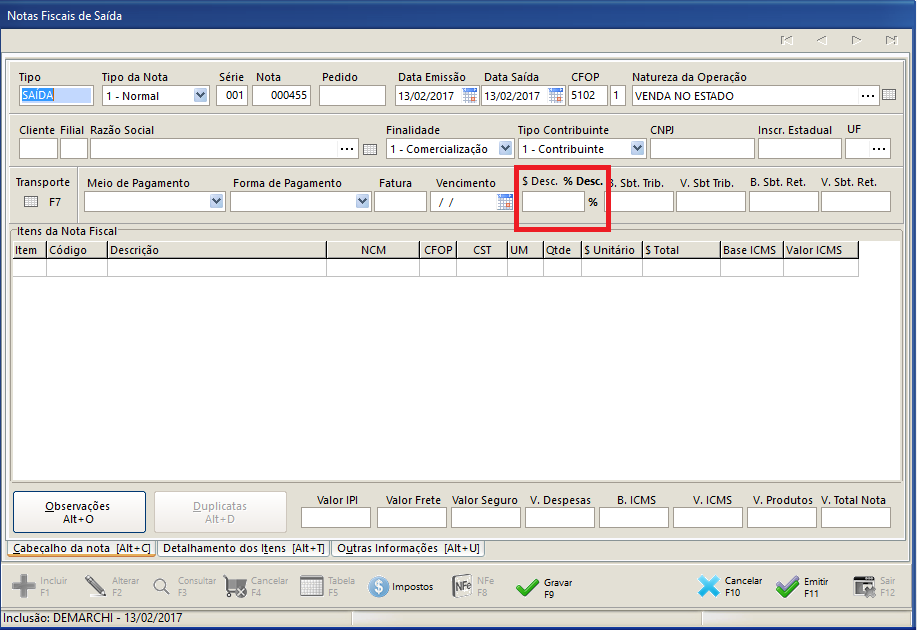
Task: Open Razão Social search ellipsis
Action: [347, 149]
